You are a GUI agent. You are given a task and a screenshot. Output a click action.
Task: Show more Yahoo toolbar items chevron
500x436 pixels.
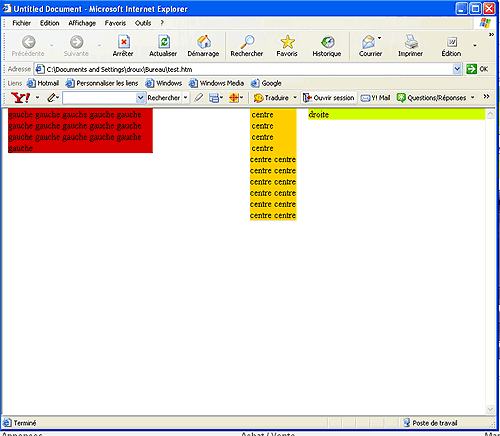[x=487, y=97]
